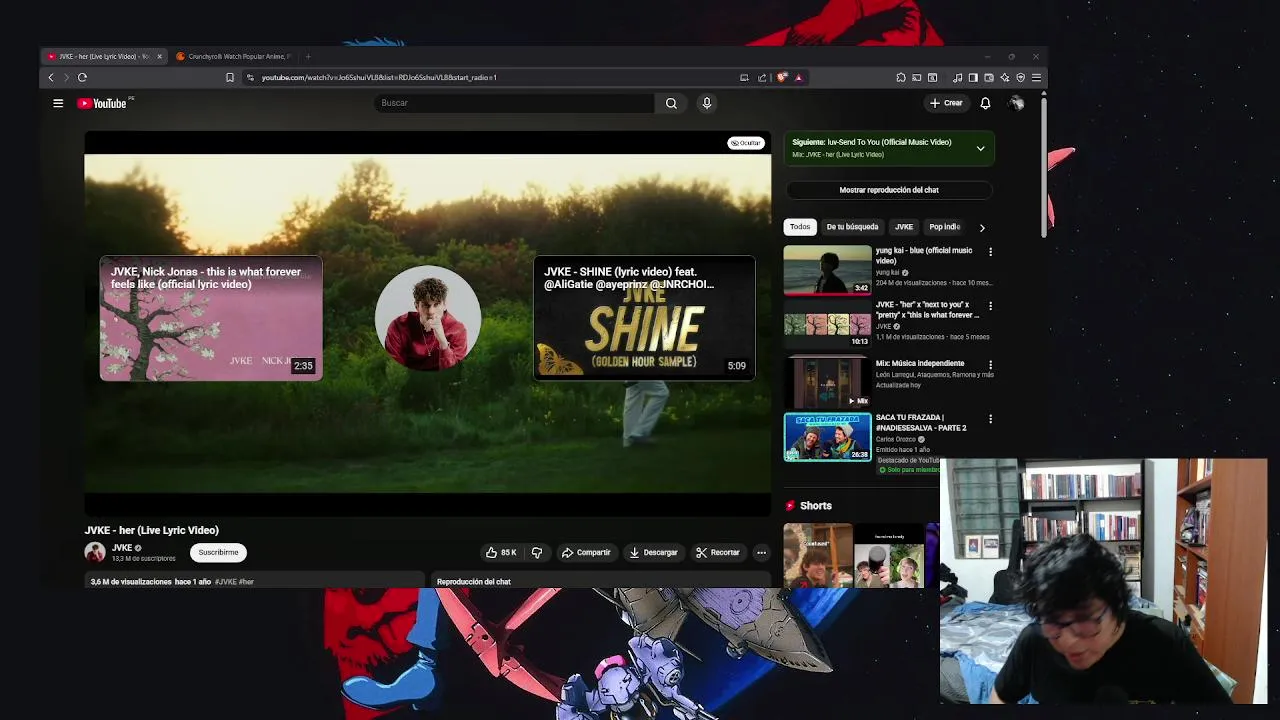
Task: Open SACA TU FRAZADA video thumbnail
Action: pos(827,437)
